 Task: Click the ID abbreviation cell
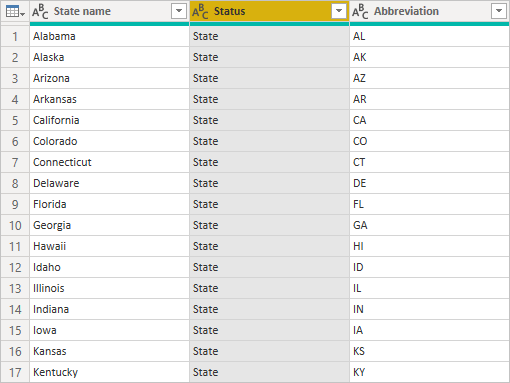tap(429, 267)
